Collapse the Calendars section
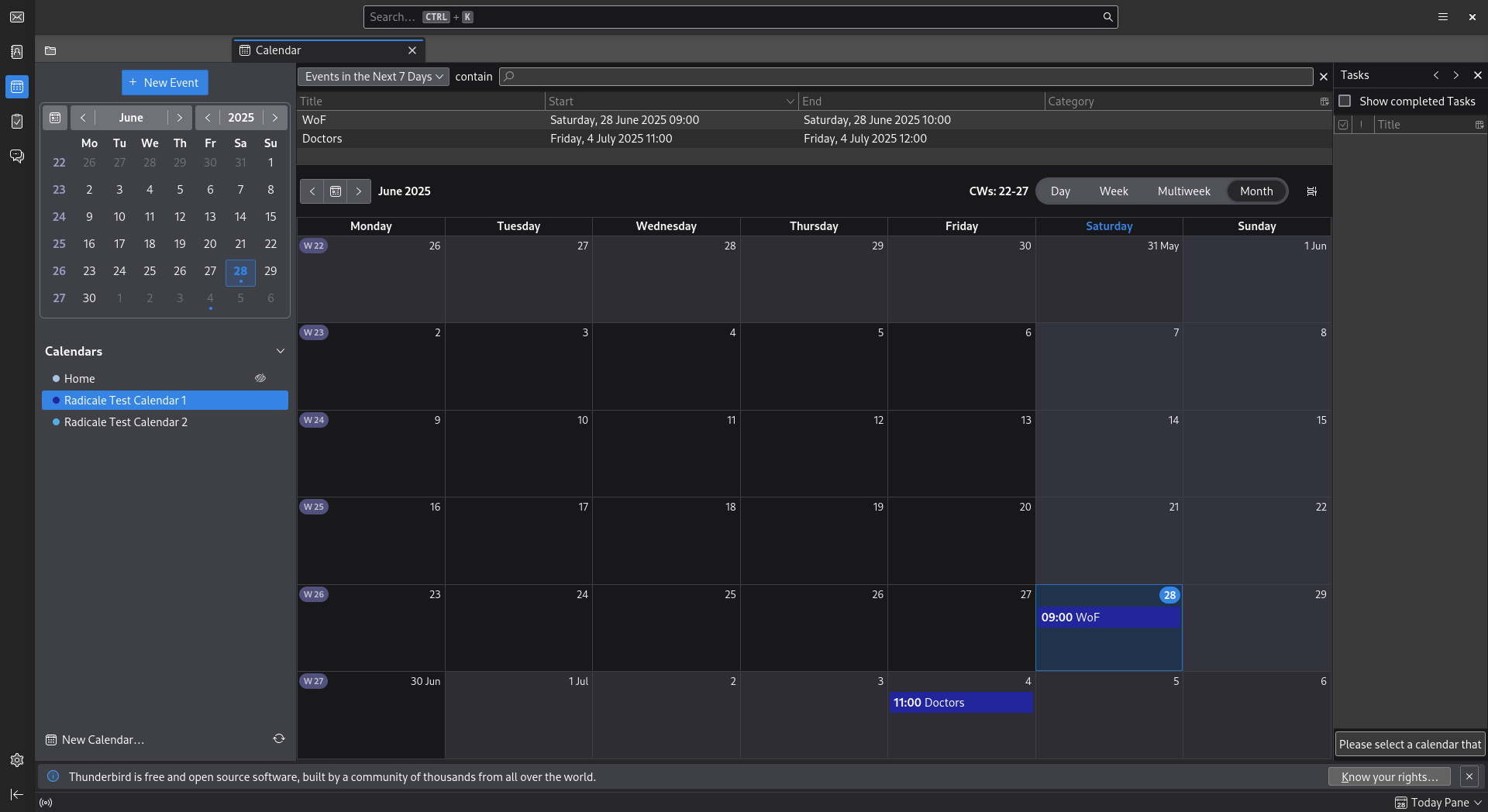The width and height of the screenshot is (1488, 812). [x=281, y=351]
